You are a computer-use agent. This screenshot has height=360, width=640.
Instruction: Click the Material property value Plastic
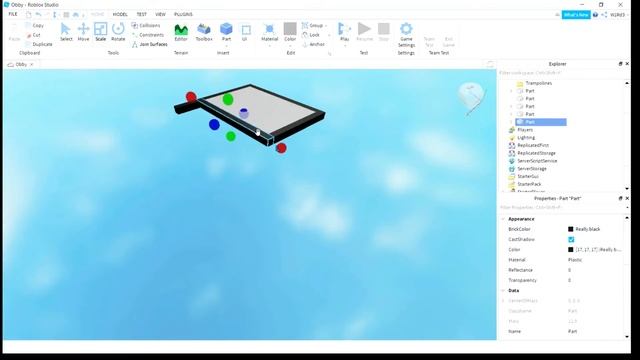575,260
